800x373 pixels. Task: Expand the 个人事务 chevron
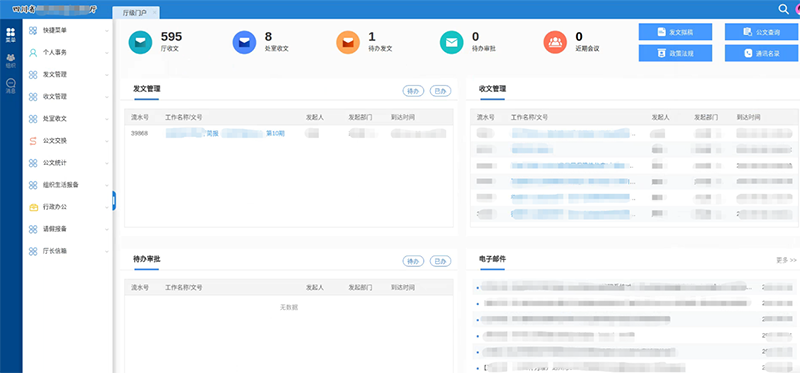[x=107, y=53]
